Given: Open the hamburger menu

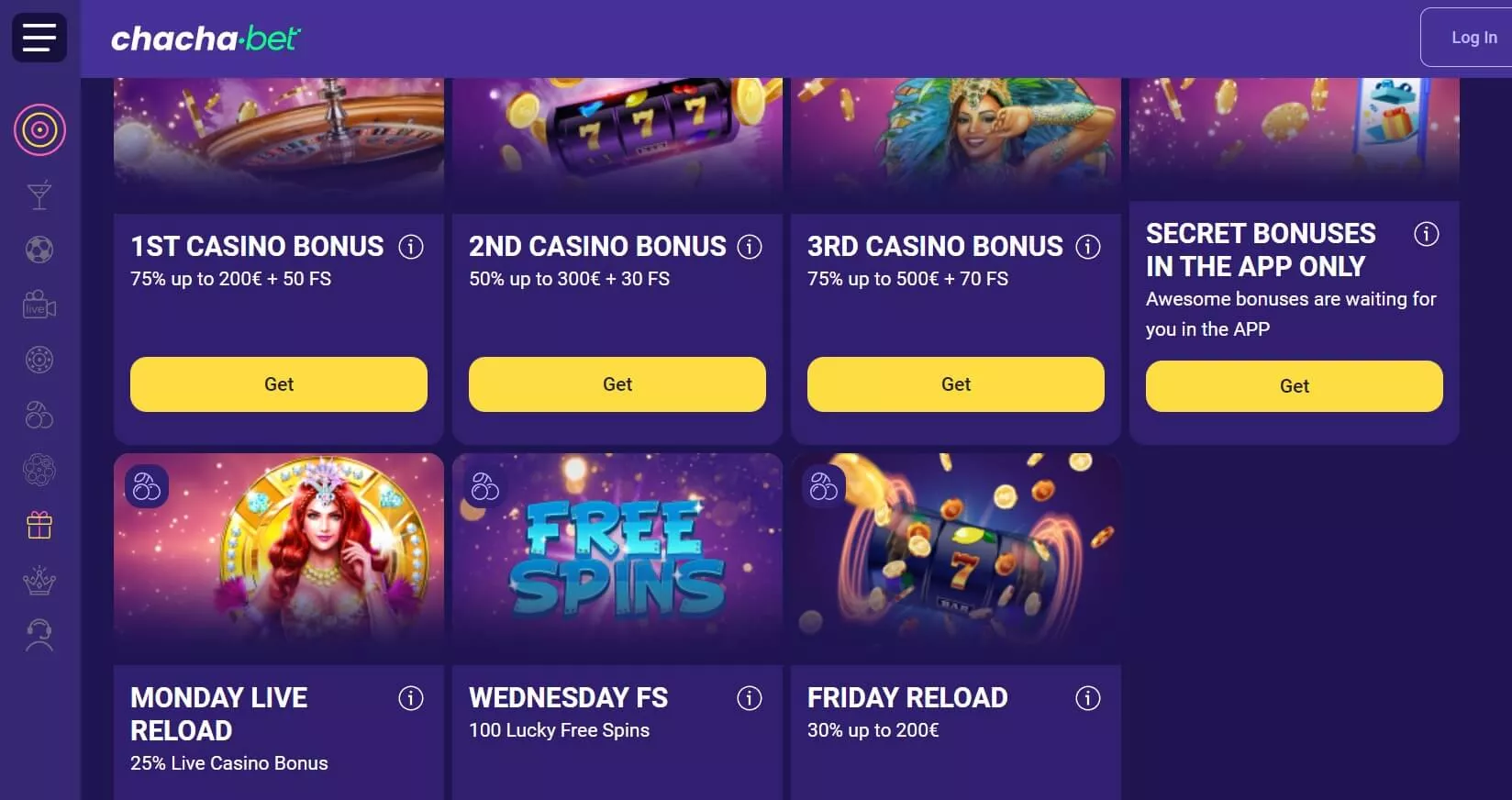Looking at the screenshot, I should (39, 38).
